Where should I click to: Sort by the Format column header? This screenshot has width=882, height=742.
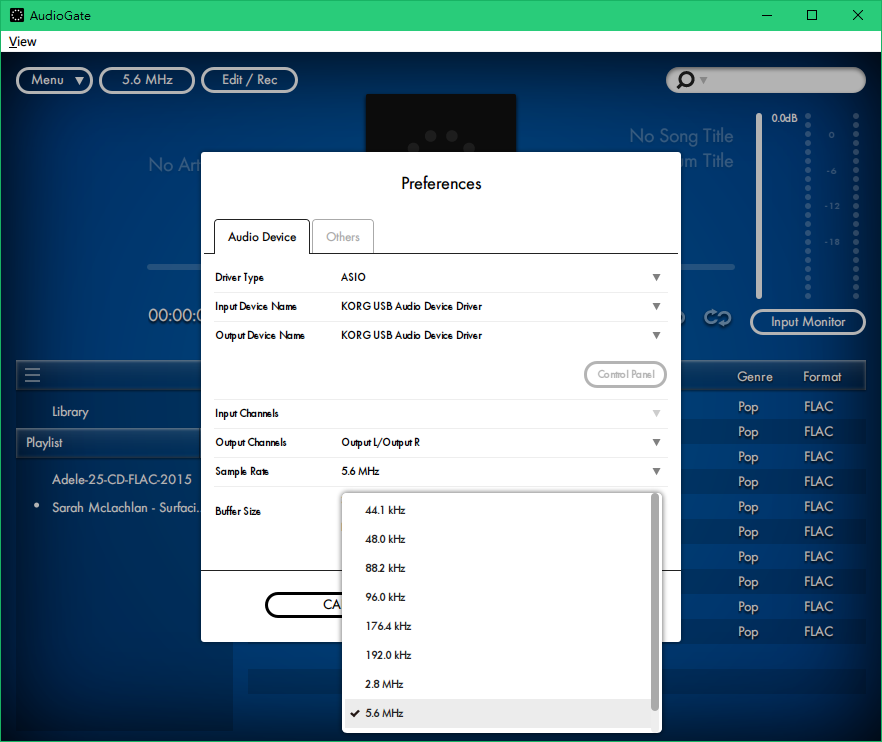coord(822,377)
